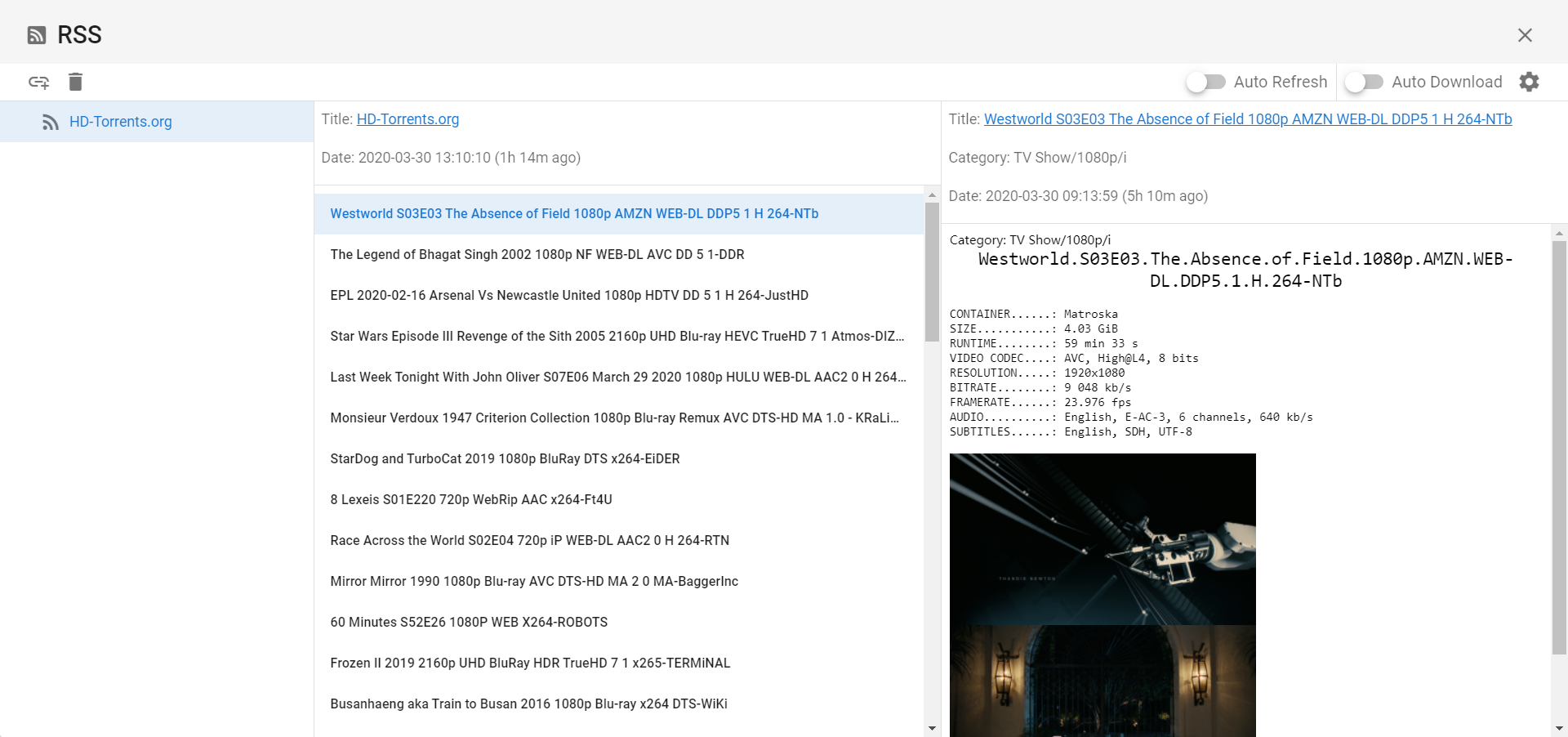This screenshot has height=737, width=1568.
Task: Enable the Auto Refresh toggle
Action: click(1206, 82)
